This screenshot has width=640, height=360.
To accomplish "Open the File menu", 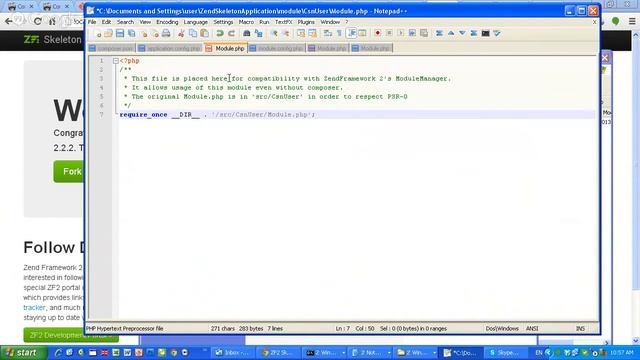I will tap(92, 22).
